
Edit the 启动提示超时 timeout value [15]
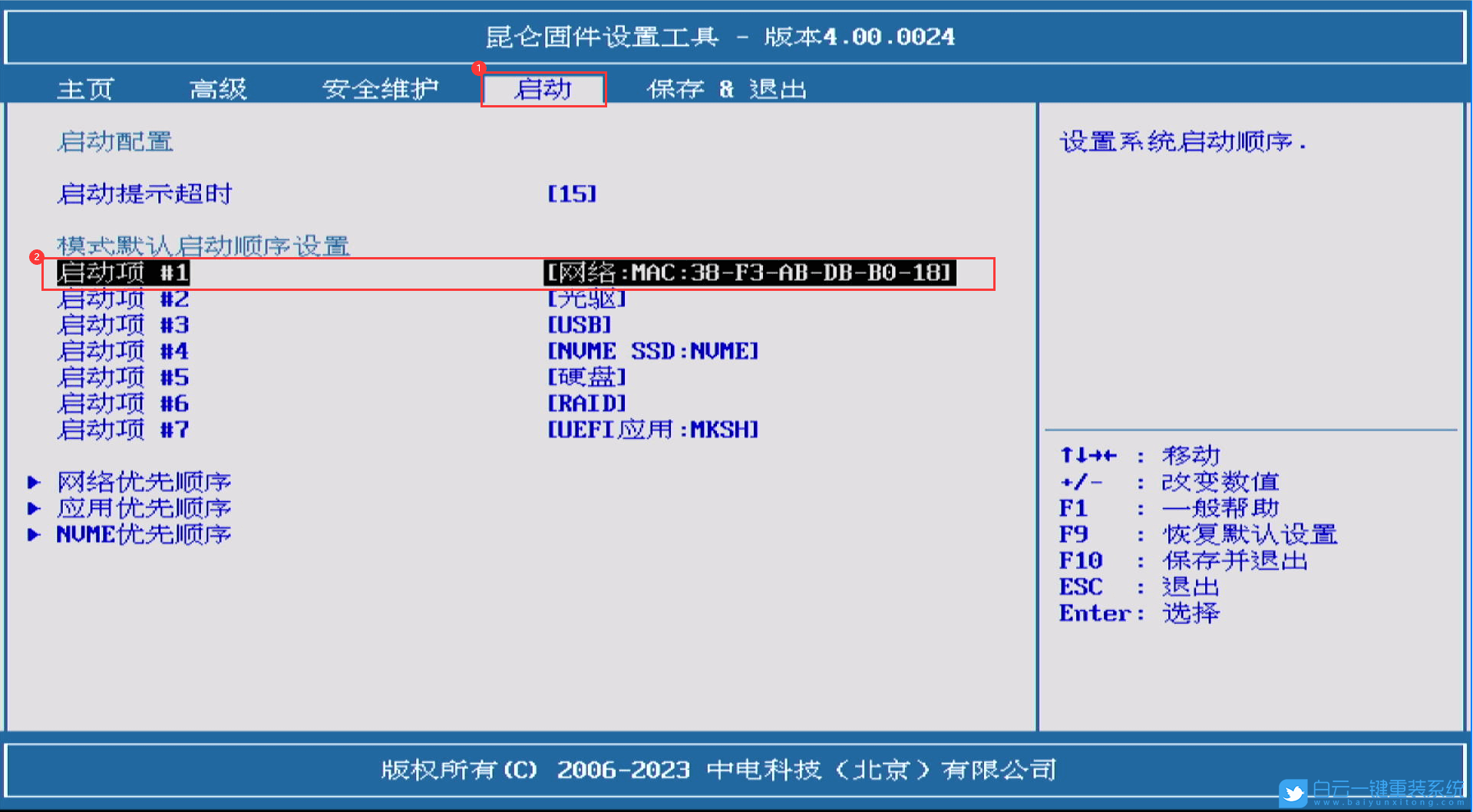click(x=571, y=194)
